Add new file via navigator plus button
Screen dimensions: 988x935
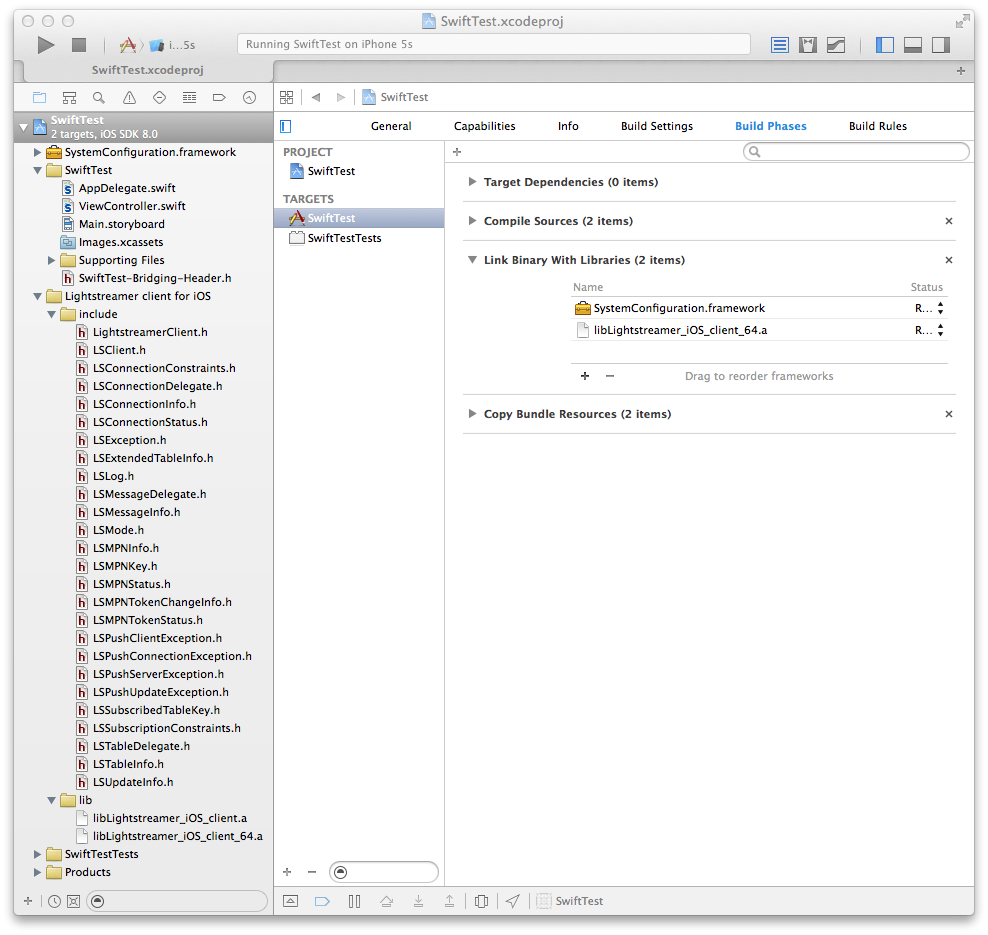tap(28, 901)
